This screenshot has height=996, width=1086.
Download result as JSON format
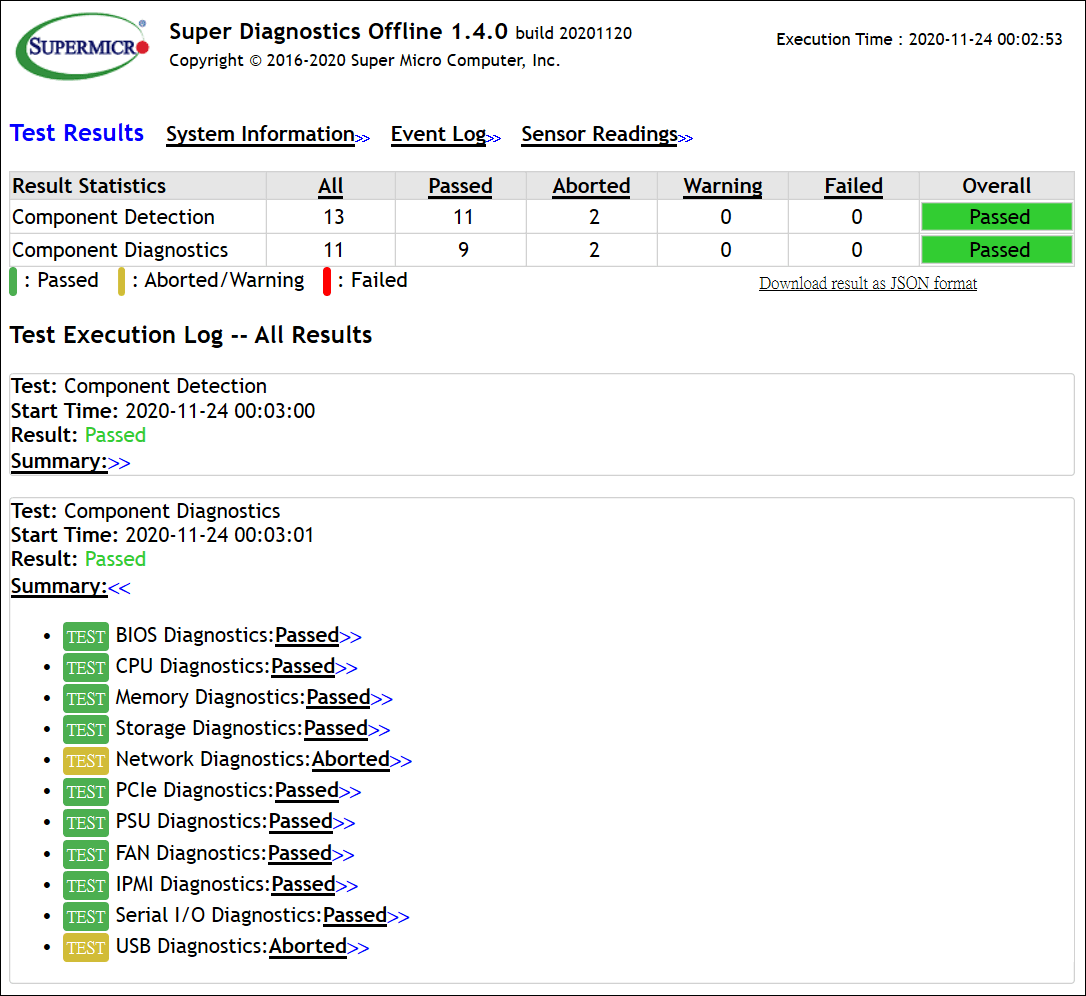point(867,283)
